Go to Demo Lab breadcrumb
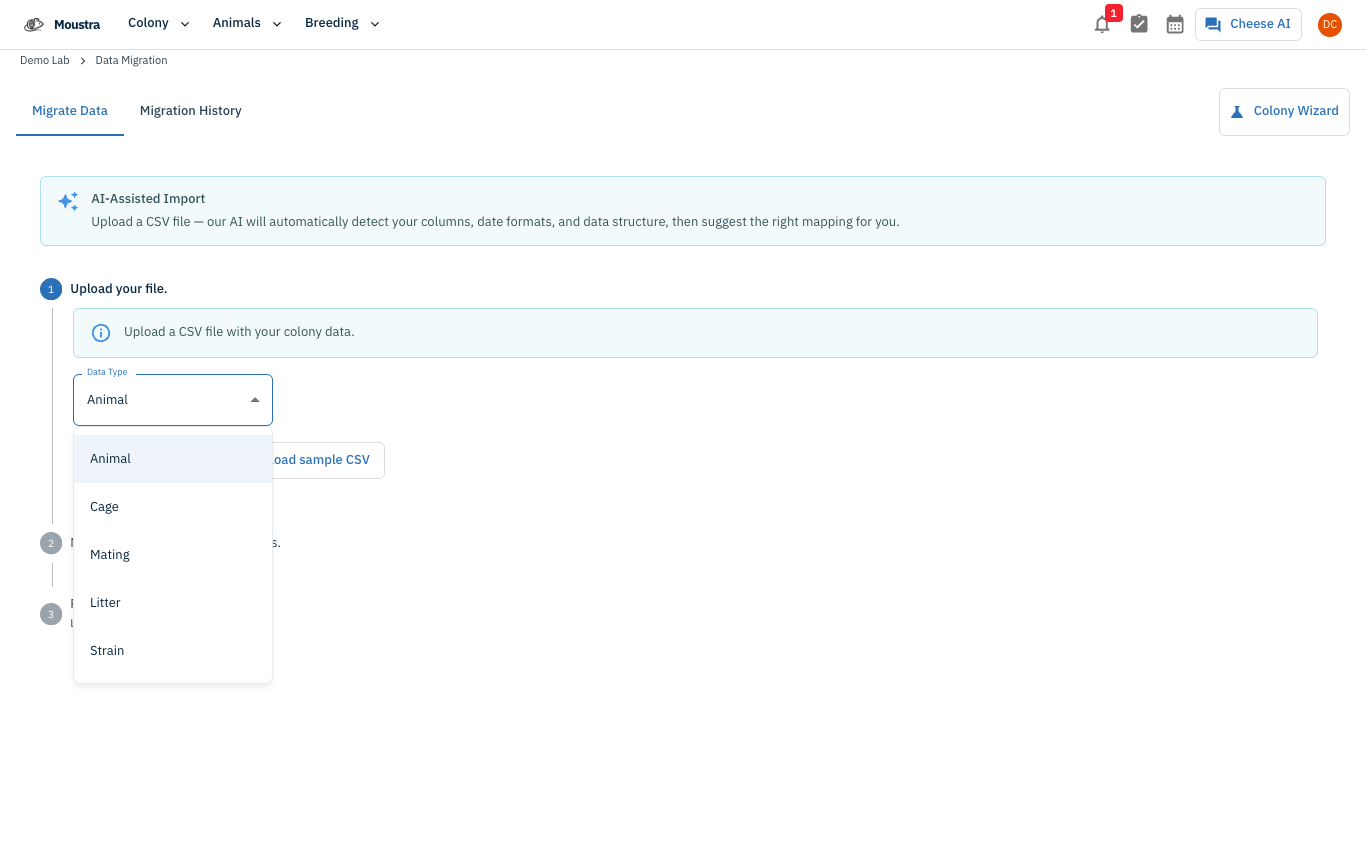This screenshot has height=854, width=1366. pos(45,61)
